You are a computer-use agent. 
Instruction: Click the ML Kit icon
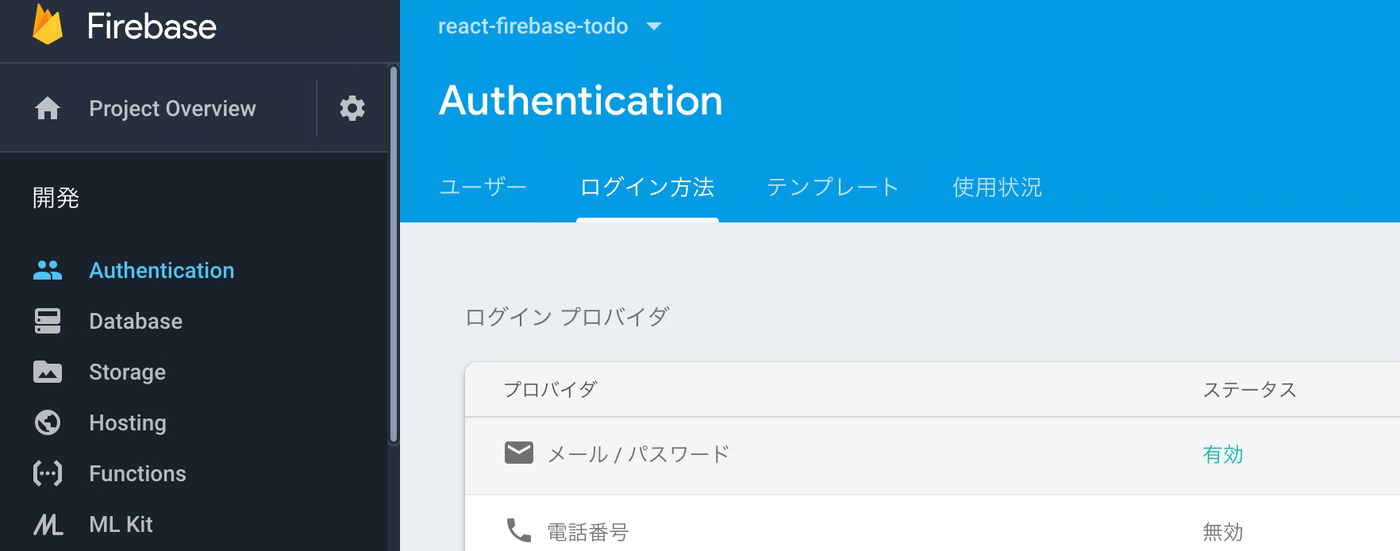pyautogui.click(x=47, y=525)
